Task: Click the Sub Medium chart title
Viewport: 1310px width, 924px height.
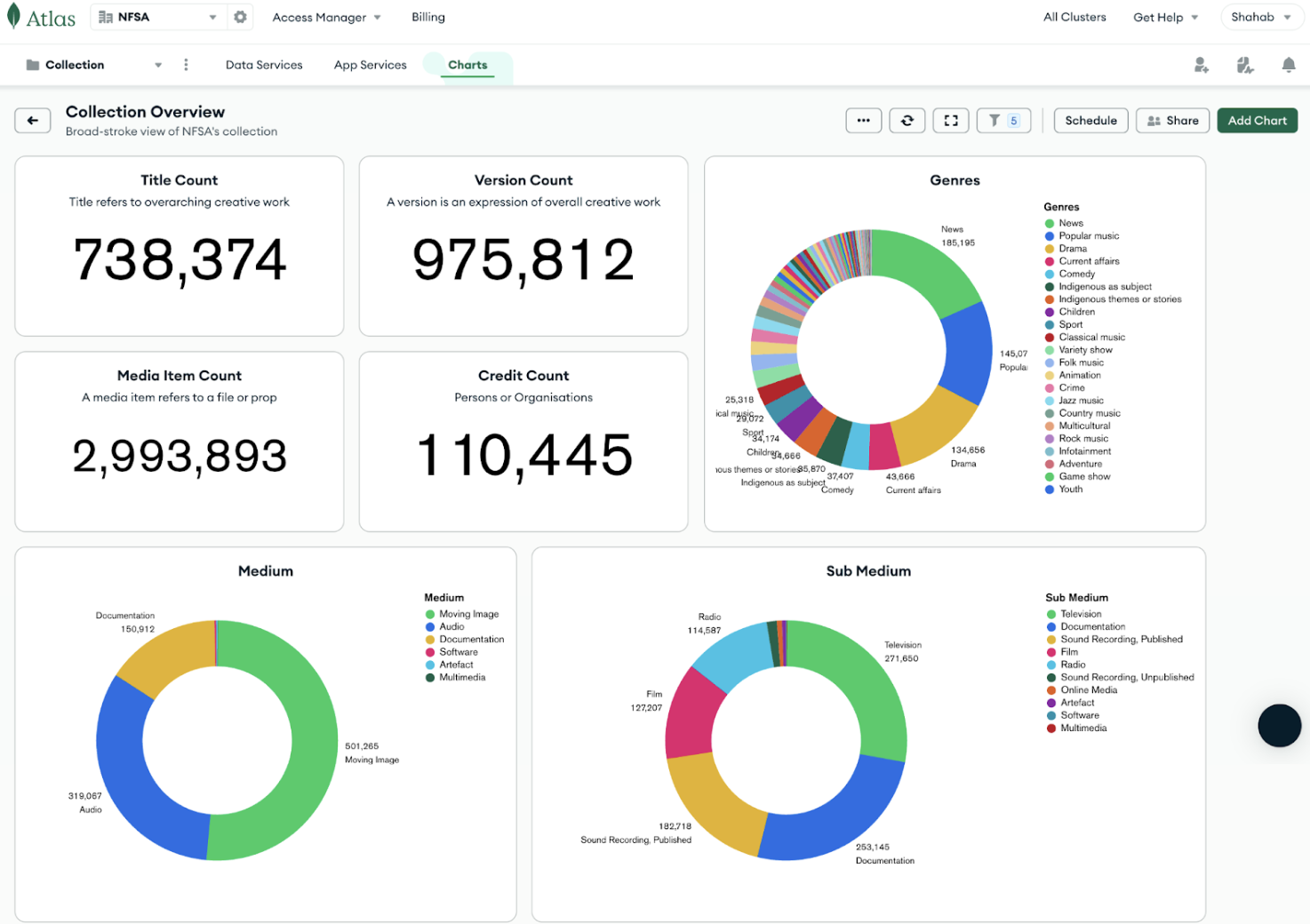Action: pyautogui.click(x=868, y=571)
